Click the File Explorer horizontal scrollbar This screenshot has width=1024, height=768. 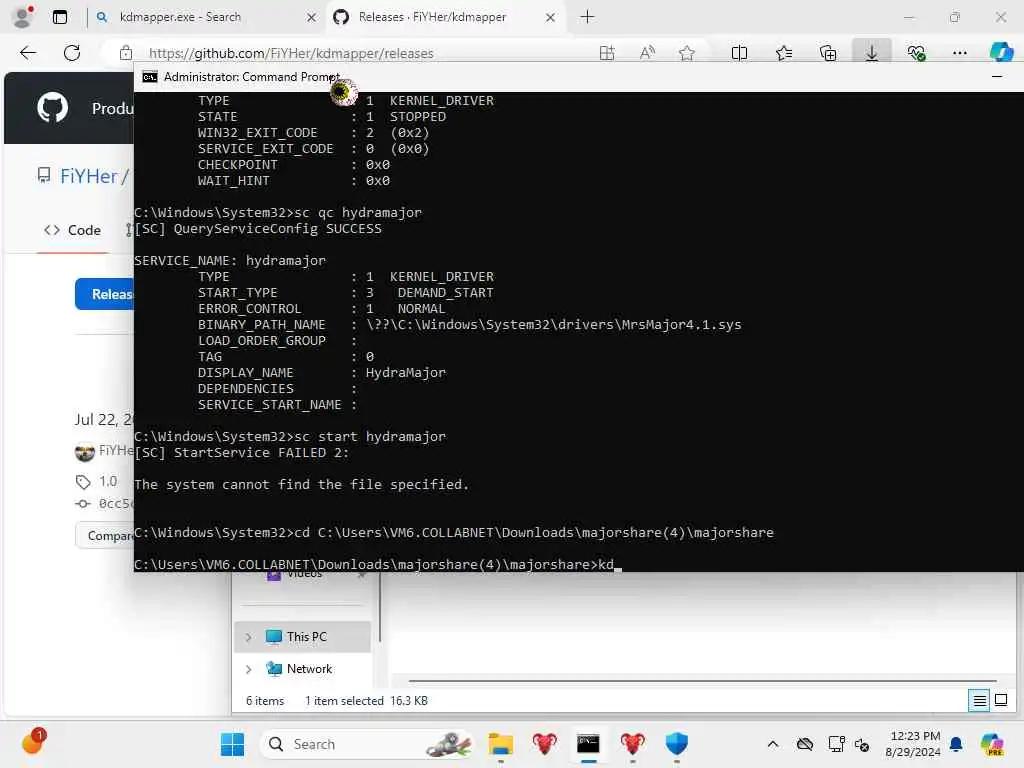pos(703,680)
